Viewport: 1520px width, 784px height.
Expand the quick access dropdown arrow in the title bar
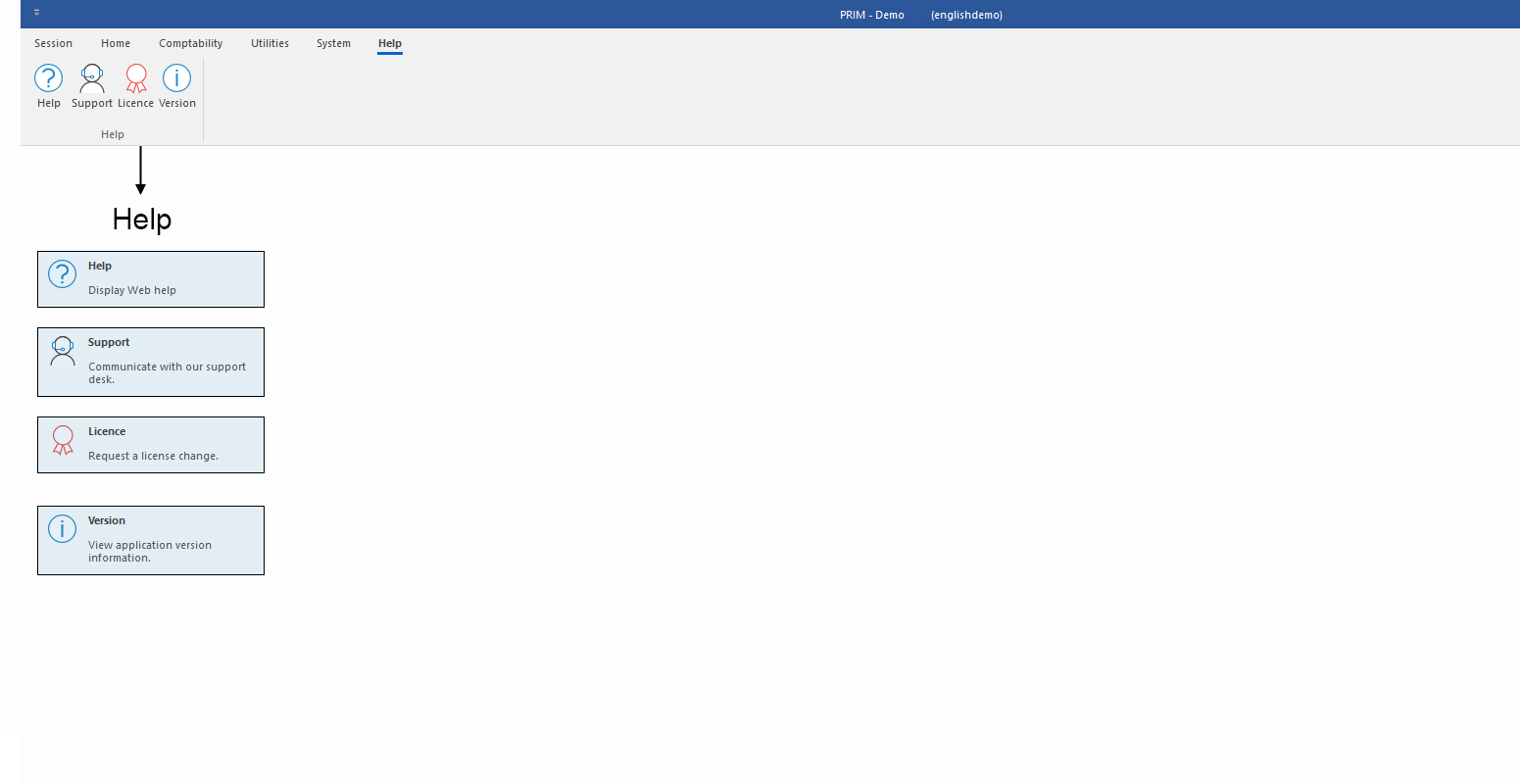click(x=36, y=13)
